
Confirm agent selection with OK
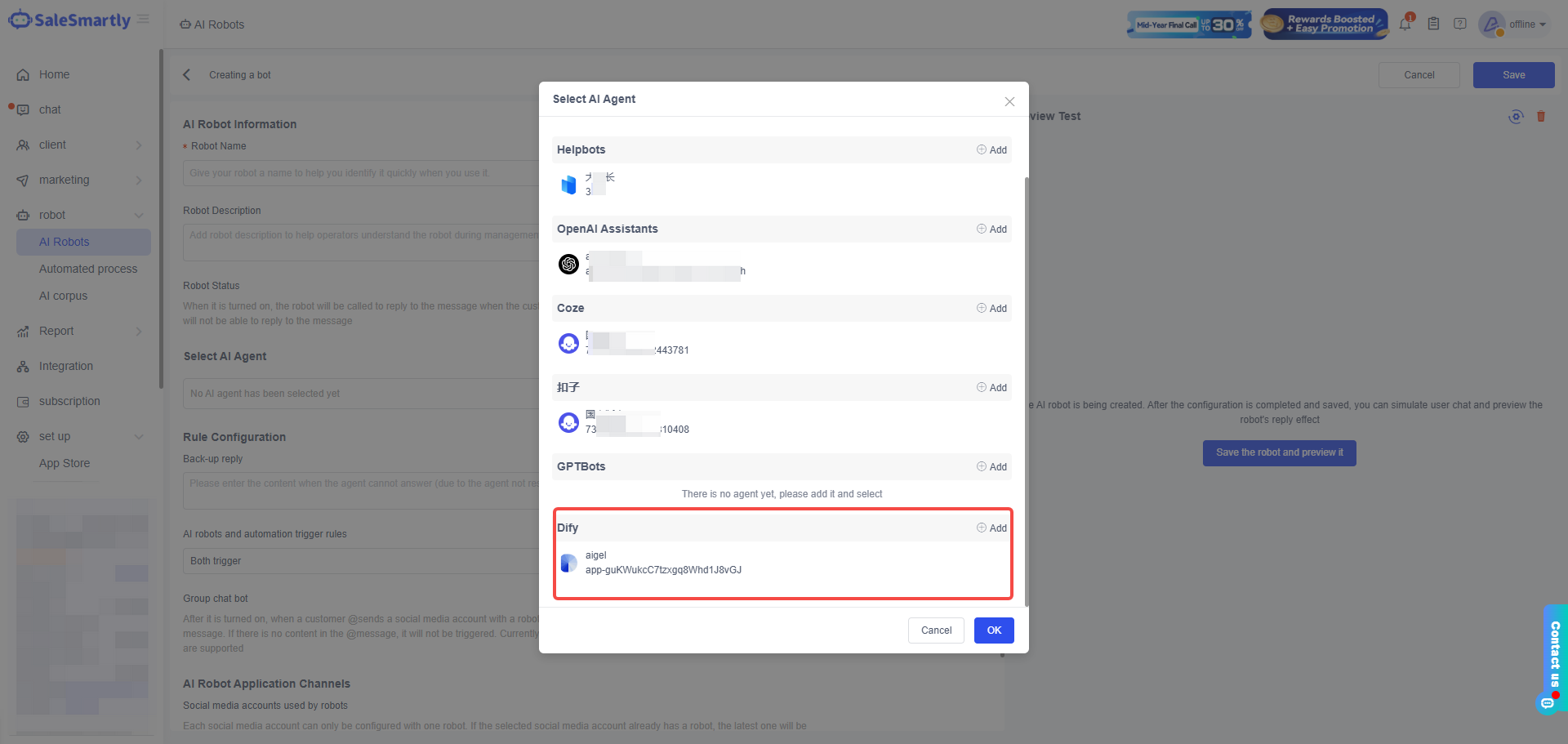tap(994, 630)
